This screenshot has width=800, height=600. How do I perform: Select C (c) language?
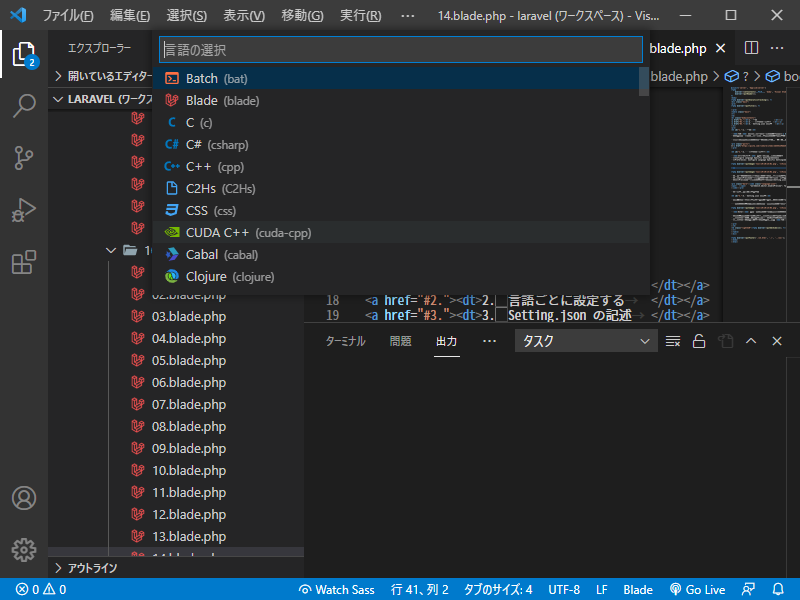[396, 122]
